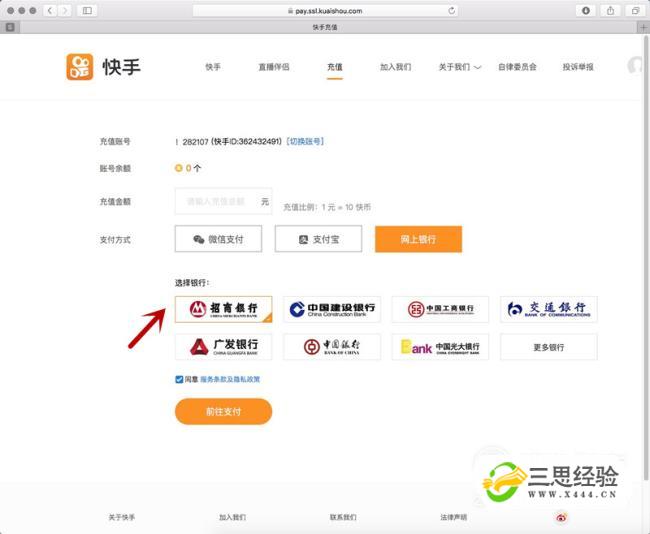650x534 pixels.
Task: Select 中国光大银行 bank option
Action: [x=440, y=347]
